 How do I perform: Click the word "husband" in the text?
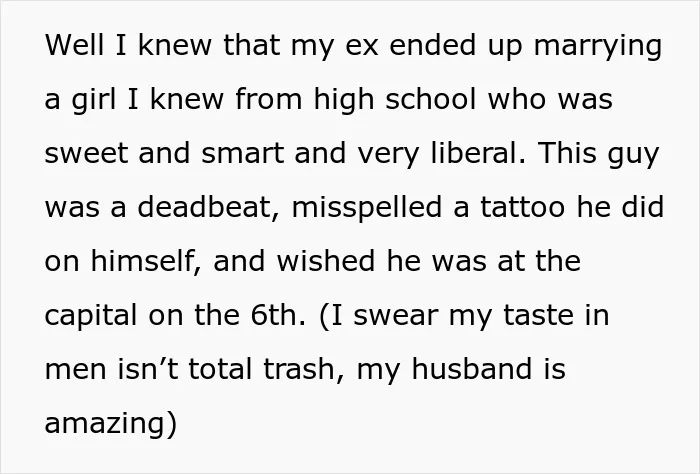pyautogui.click(x=471, y=369)
